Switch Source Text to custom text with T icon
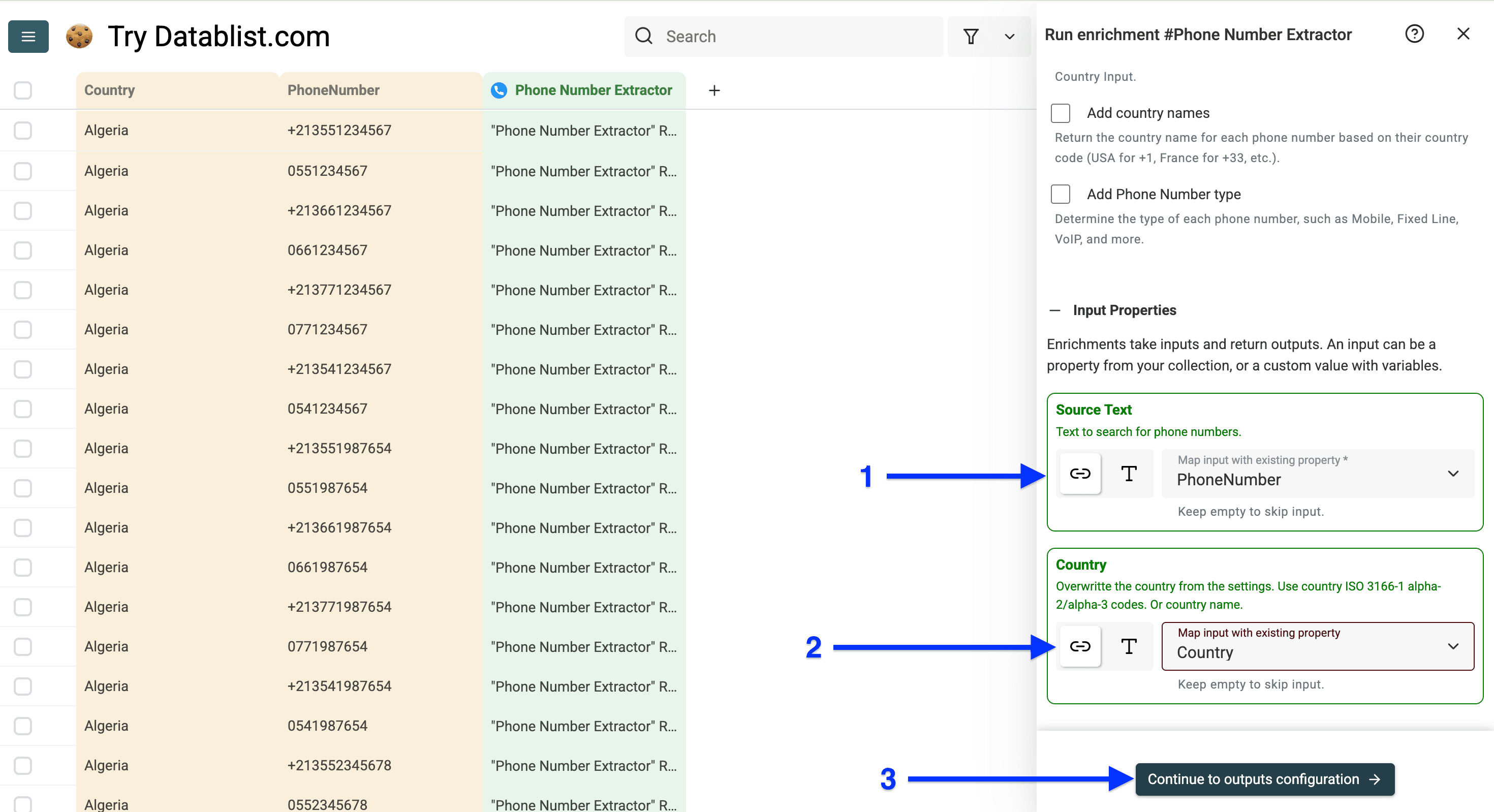 (1128, 473)
